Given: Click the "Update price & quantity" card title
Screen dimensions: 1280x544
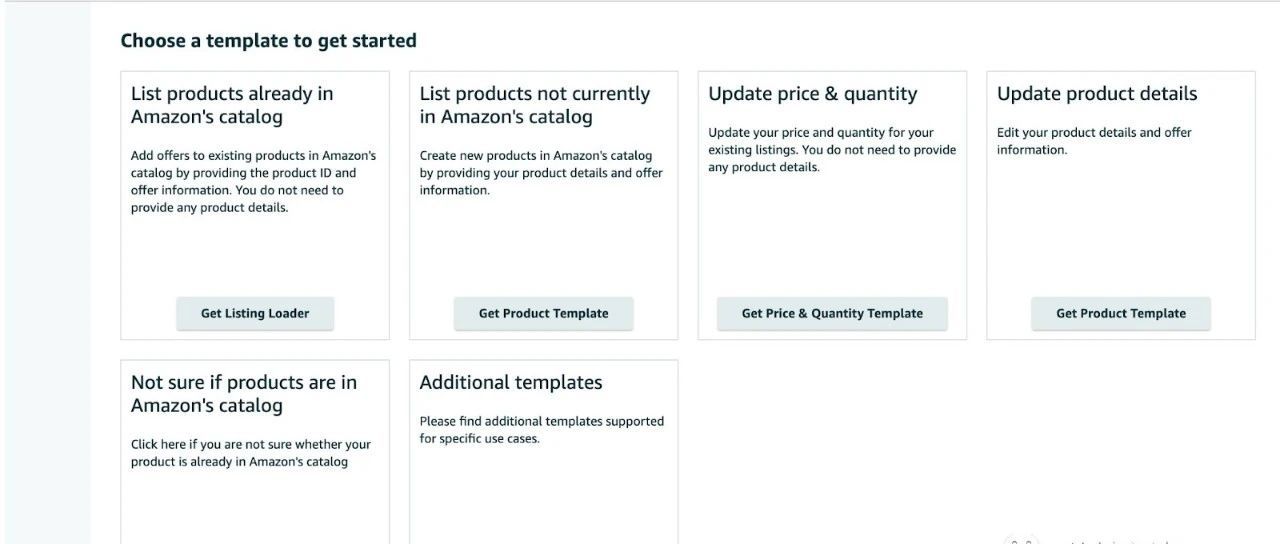Looking at the screenshot, I should (x=812, y=94).
